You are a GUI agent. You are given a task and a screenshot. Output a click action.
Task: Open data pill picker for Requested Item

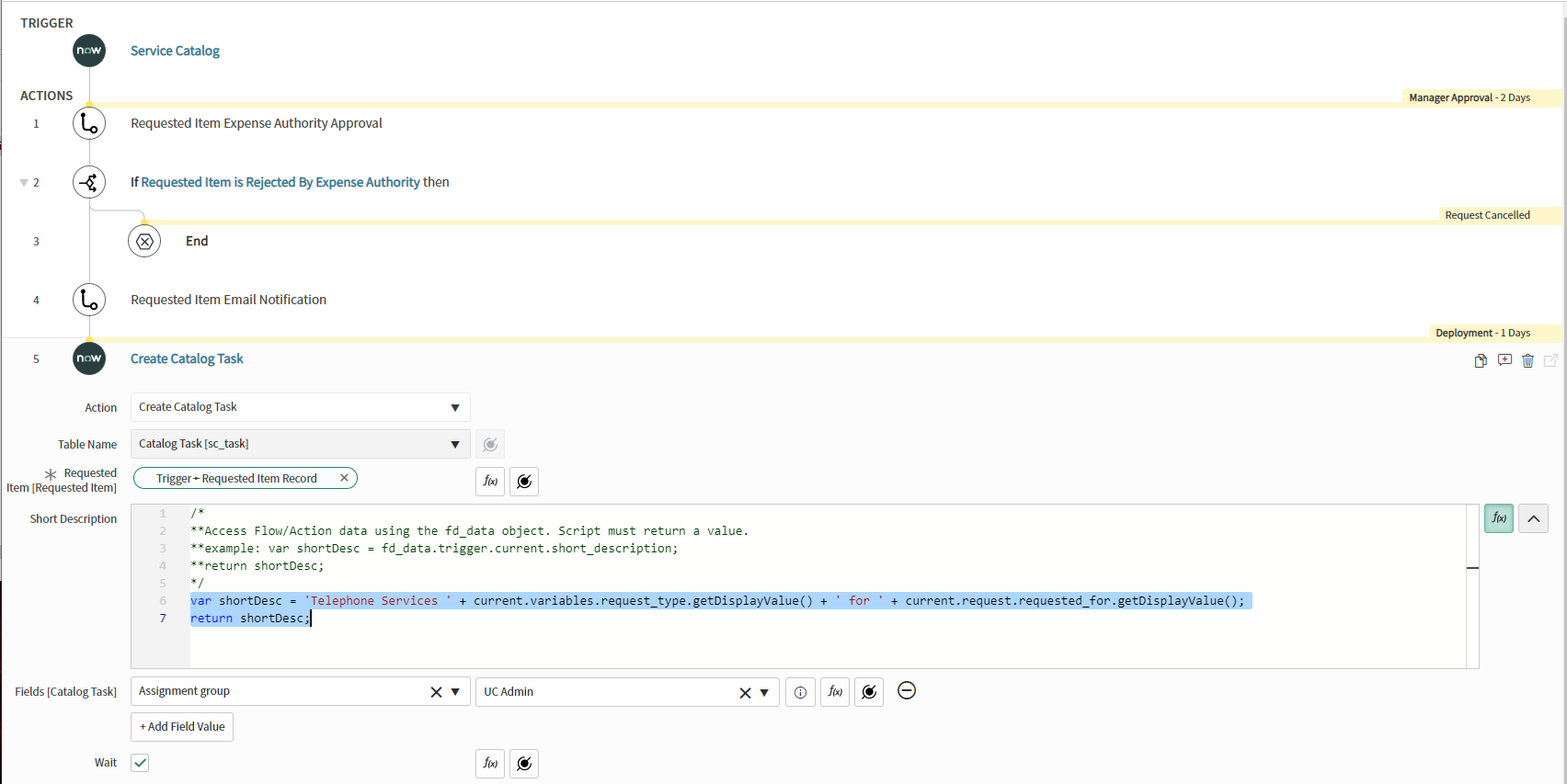click(x=524, y=481)
